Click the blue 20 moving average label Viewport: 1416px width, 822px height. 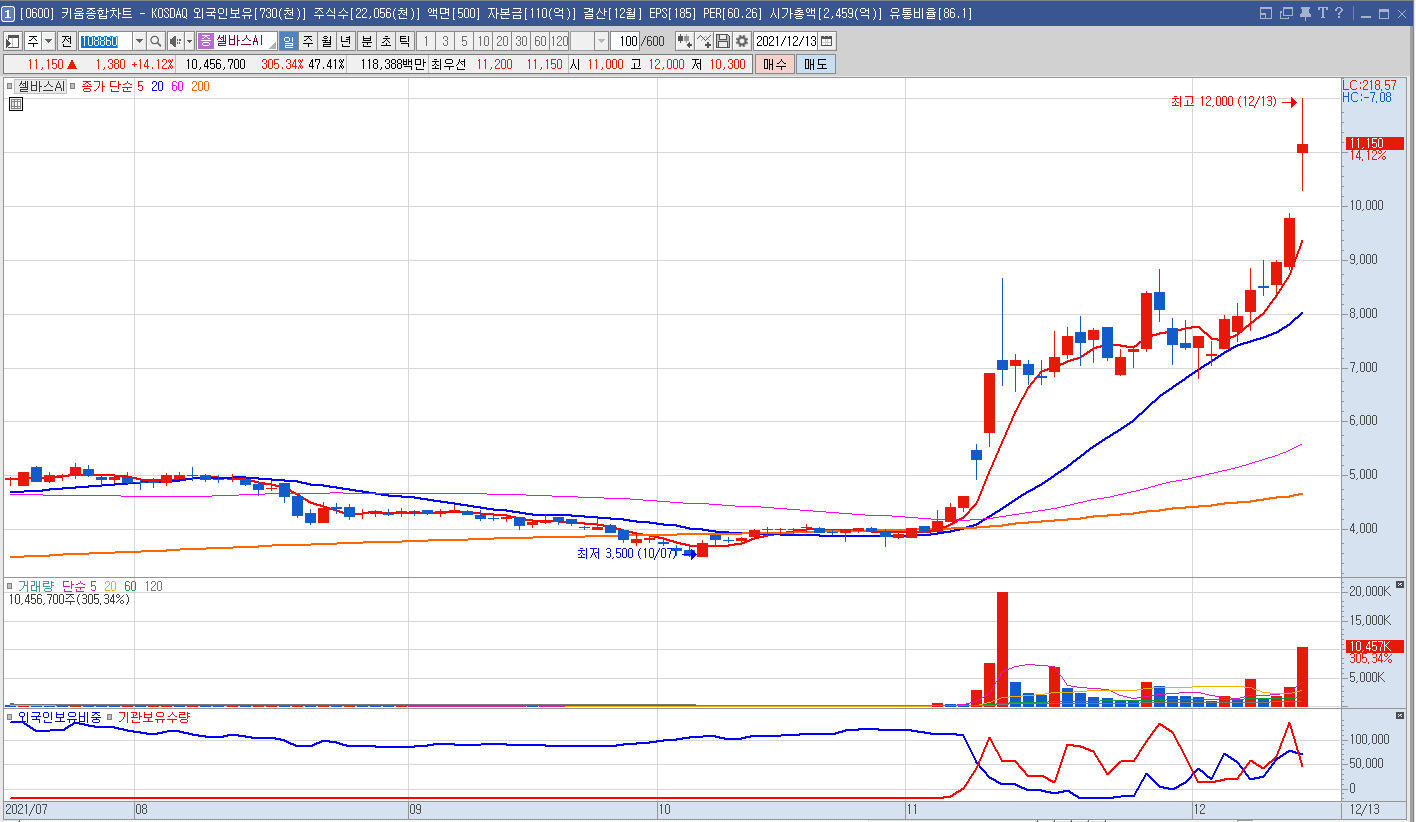pos(158,87)
